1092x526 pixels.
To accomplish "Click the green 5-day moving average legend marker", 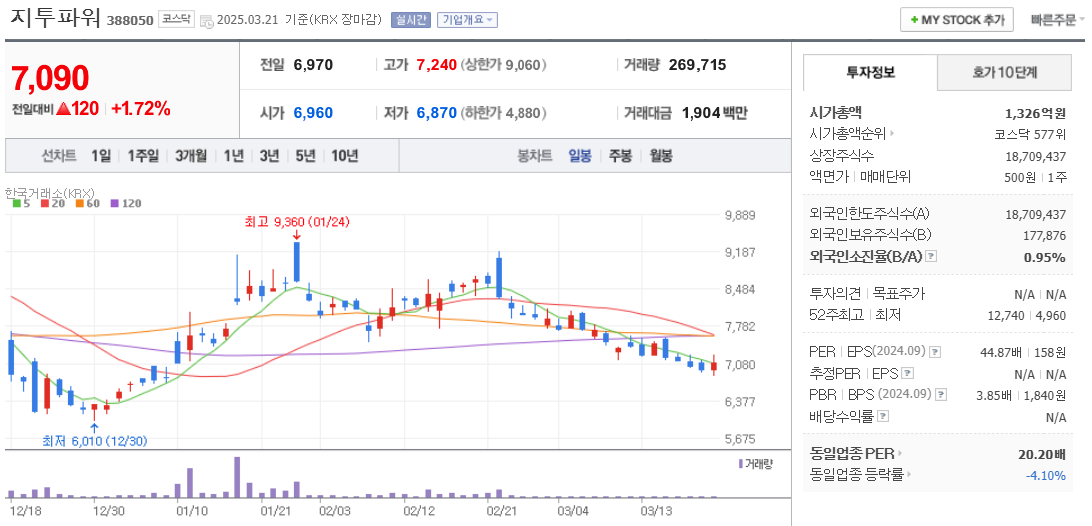I will pyautogui.click(x=17, y=203).
